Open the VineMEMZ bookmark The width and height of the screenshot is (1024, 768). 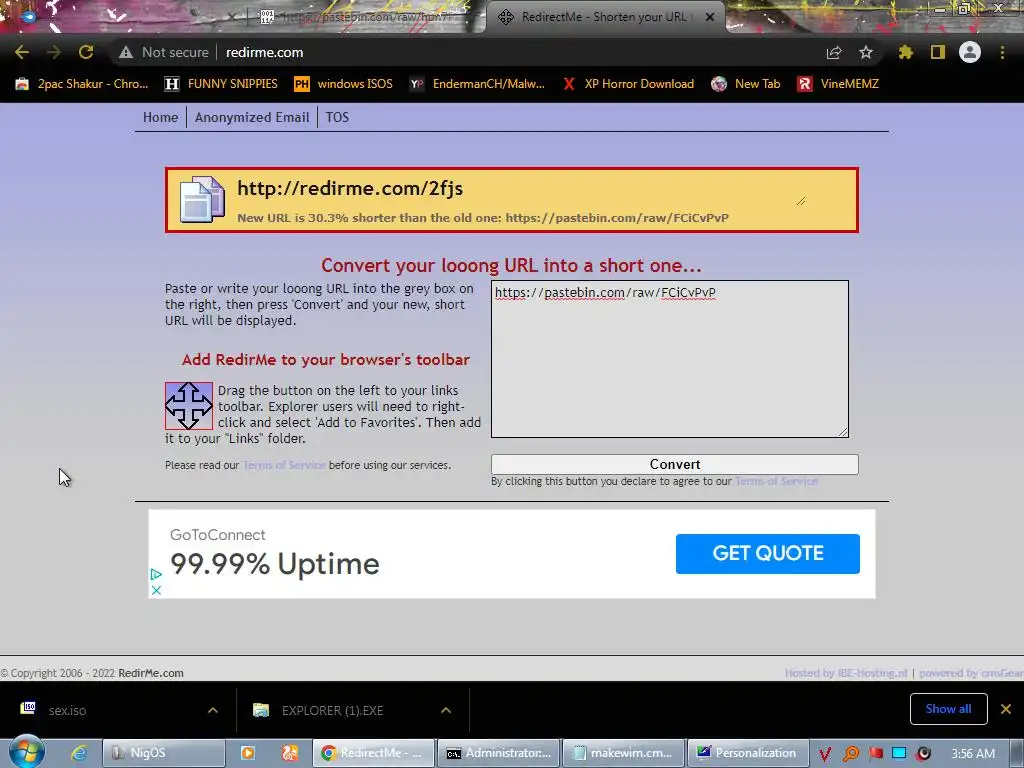pos(838,84)
